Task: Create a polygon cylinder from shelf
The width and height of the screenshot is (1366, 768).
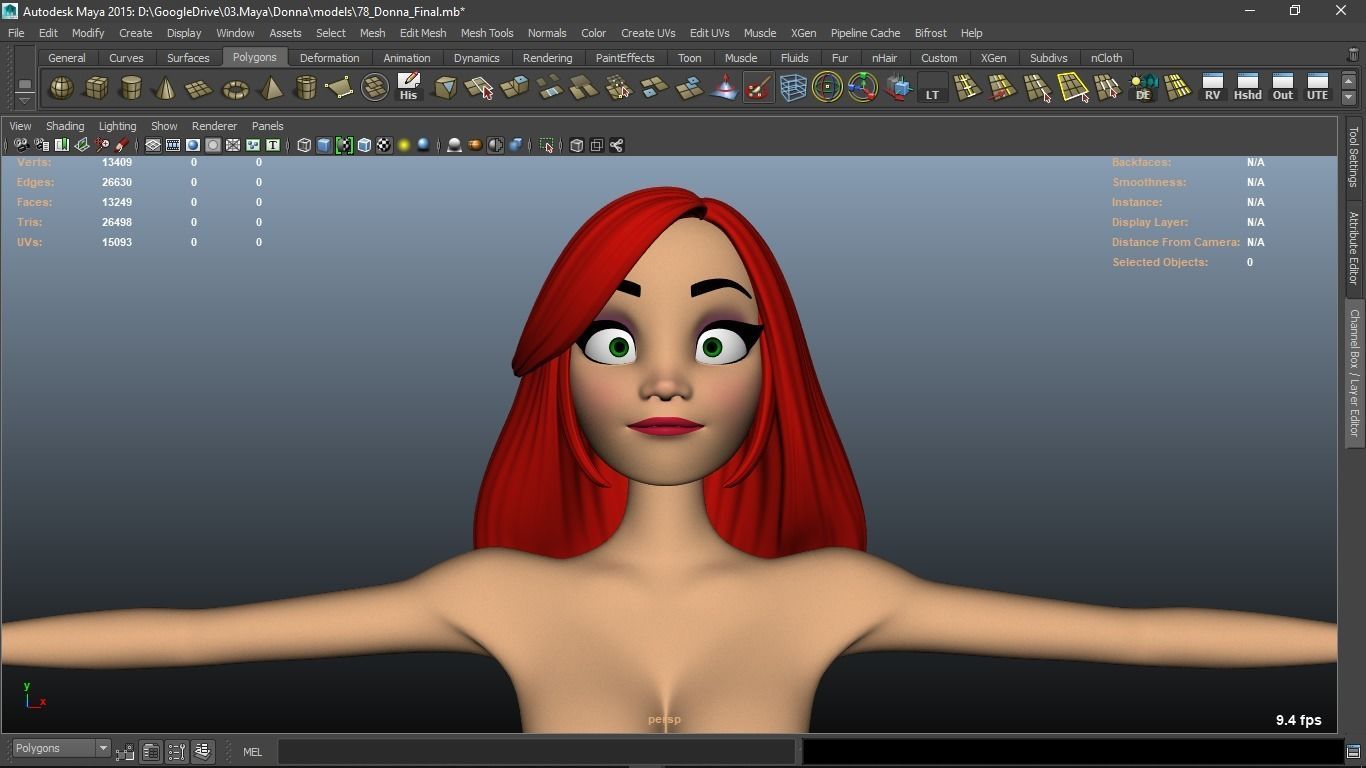Action: click(x=130, y=89)
